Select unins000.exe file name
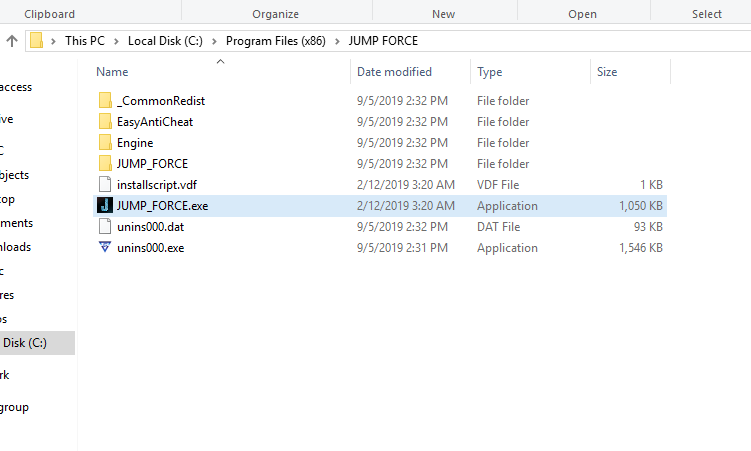 pyautogui.click(x=150, y=248)
